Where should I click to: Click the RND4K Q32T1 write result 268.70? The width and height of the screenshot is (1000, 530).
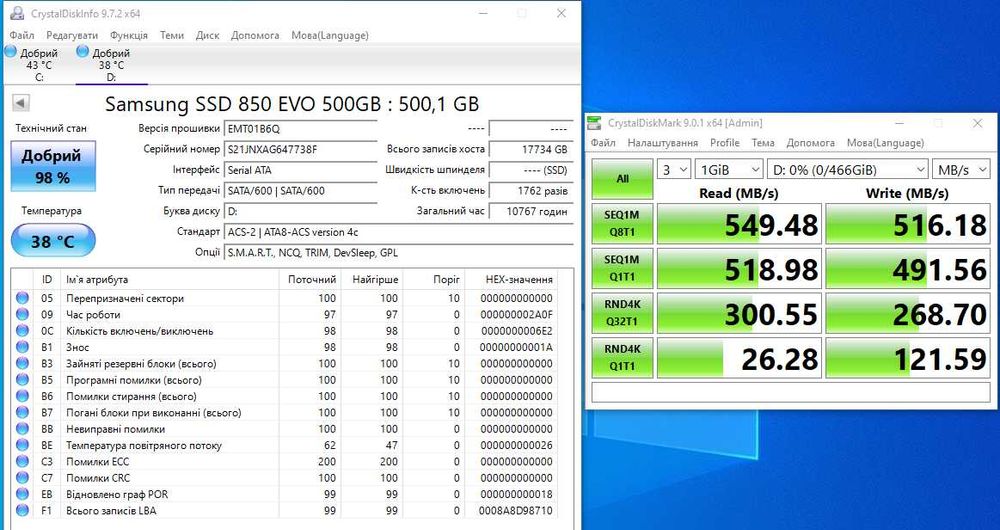click(x=908, y=313)
